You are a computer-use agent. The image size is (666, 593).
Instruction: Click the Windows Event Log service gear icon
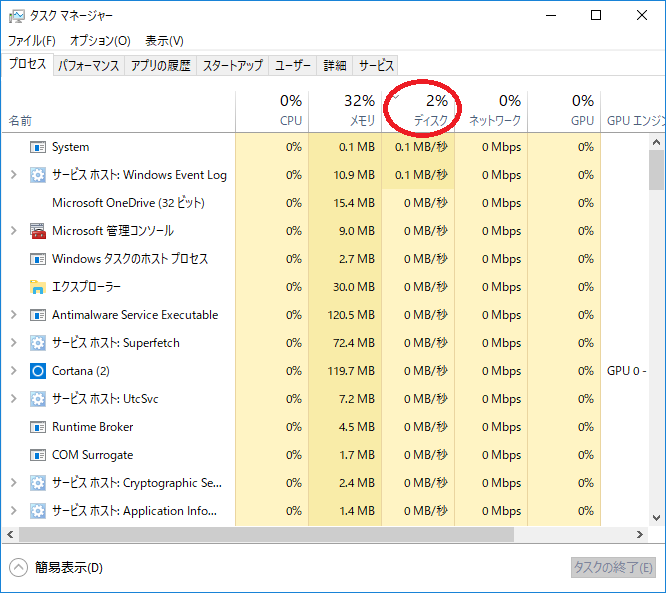point(38,175)
